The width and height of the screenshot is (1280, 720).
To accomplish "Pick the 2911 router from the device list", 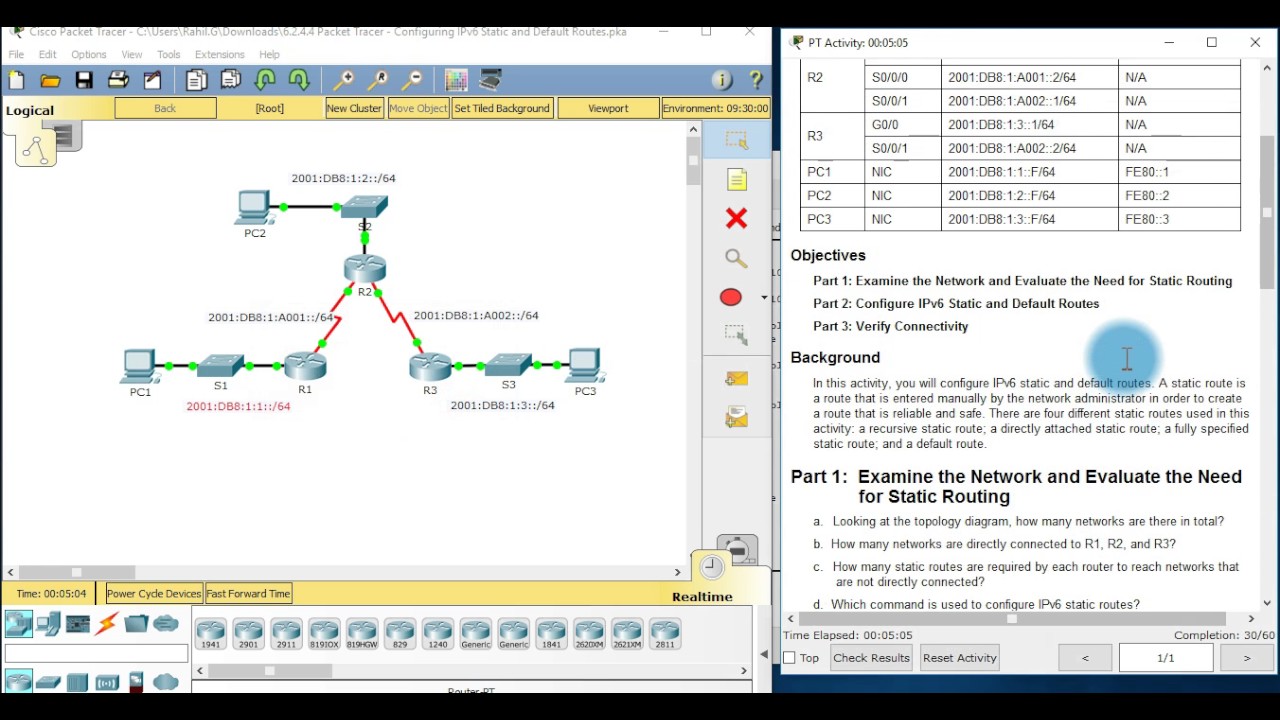I will pos(286,634).
